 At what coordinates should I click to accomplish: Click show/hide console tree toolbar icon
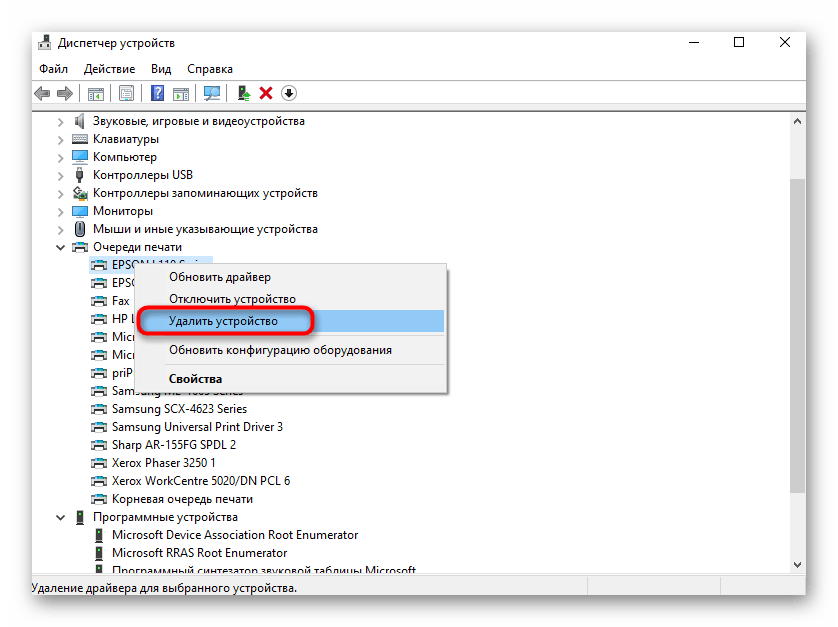(x=96, y=94)
